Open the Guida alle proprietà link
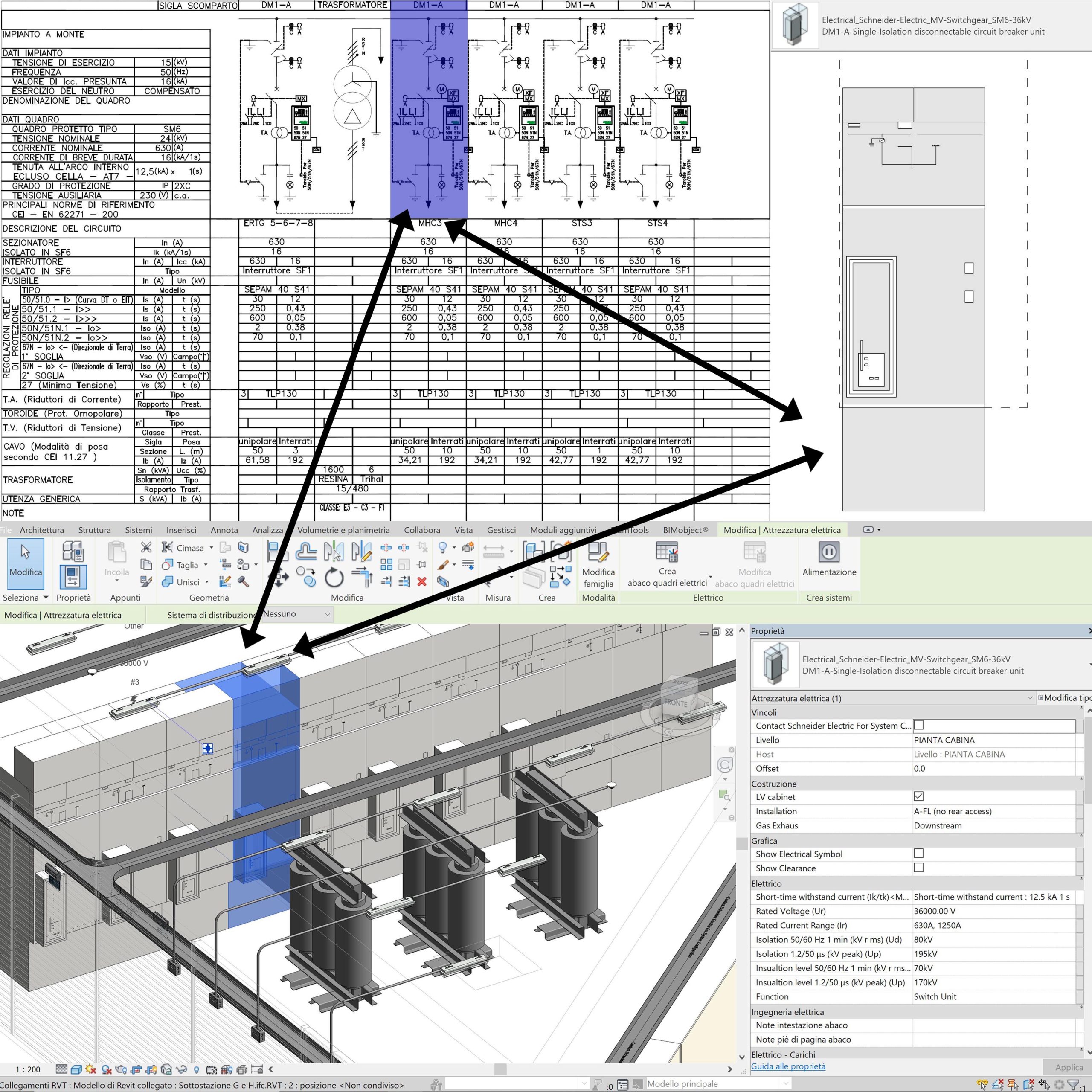Viewport: 1092px width, 1092px height. tap(788, 1066)
